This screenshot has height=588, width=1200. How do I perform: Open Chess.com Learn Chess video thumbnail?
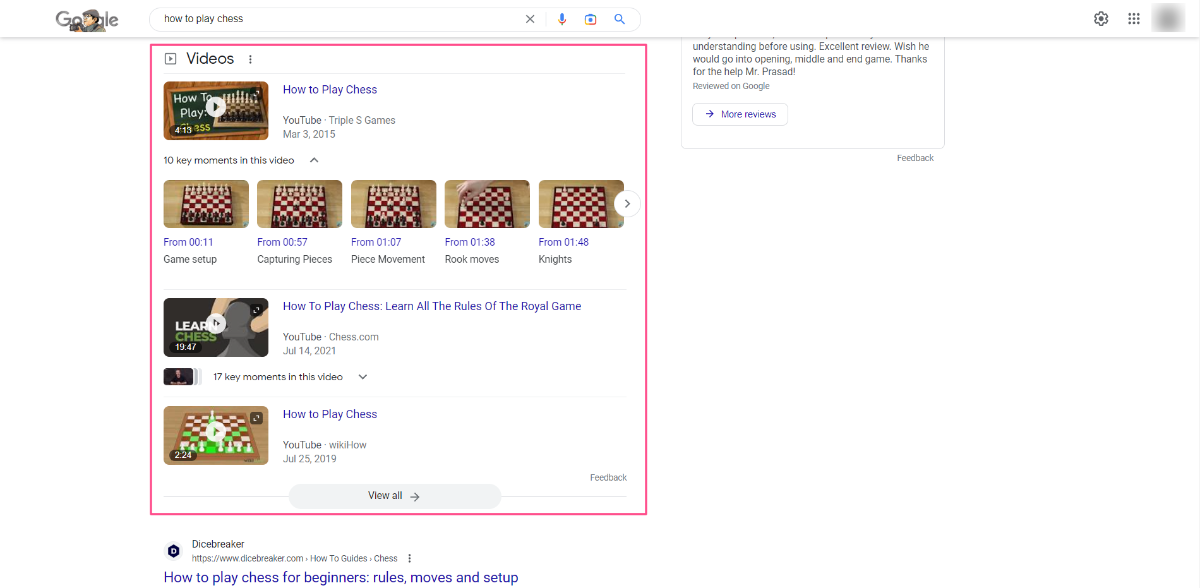tap(216, 327)
